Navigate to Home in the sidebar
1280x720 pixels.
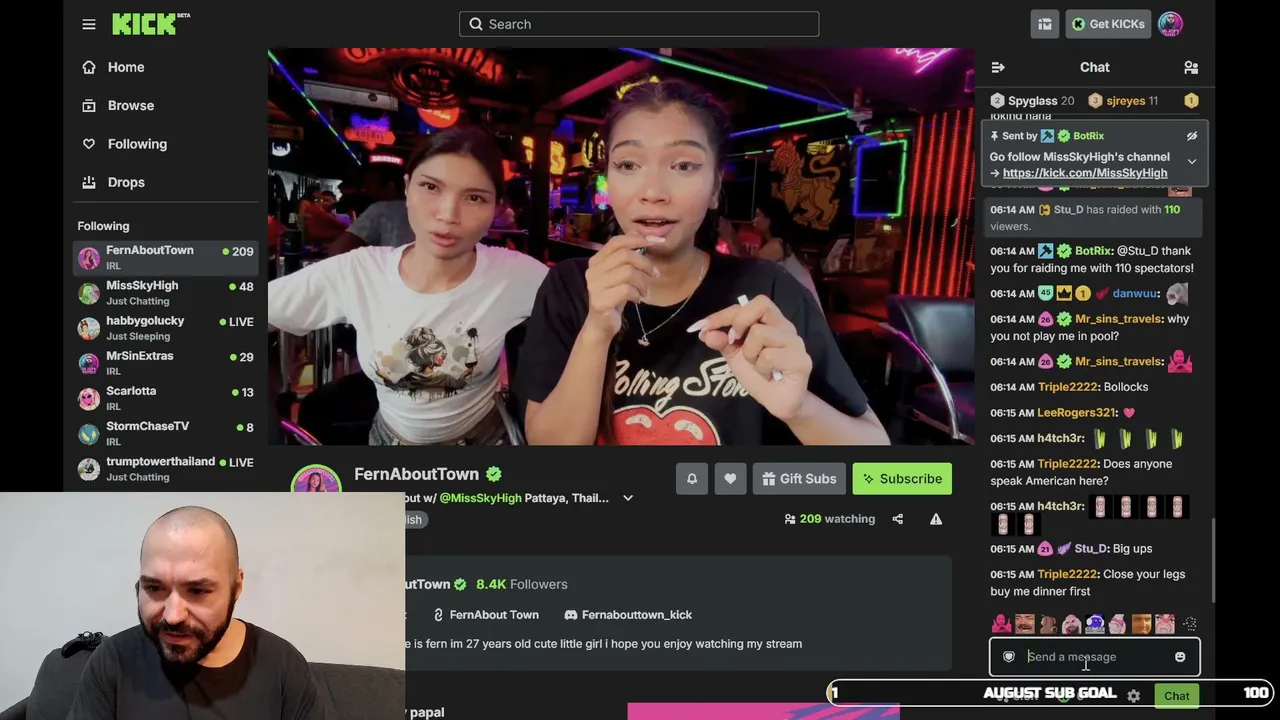tap(126, 67)
